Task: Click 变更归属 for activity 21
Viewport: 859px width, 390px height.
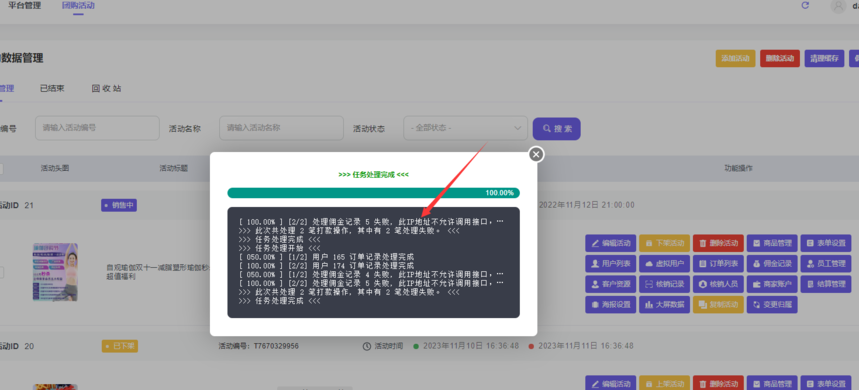Action: point(771,305)
